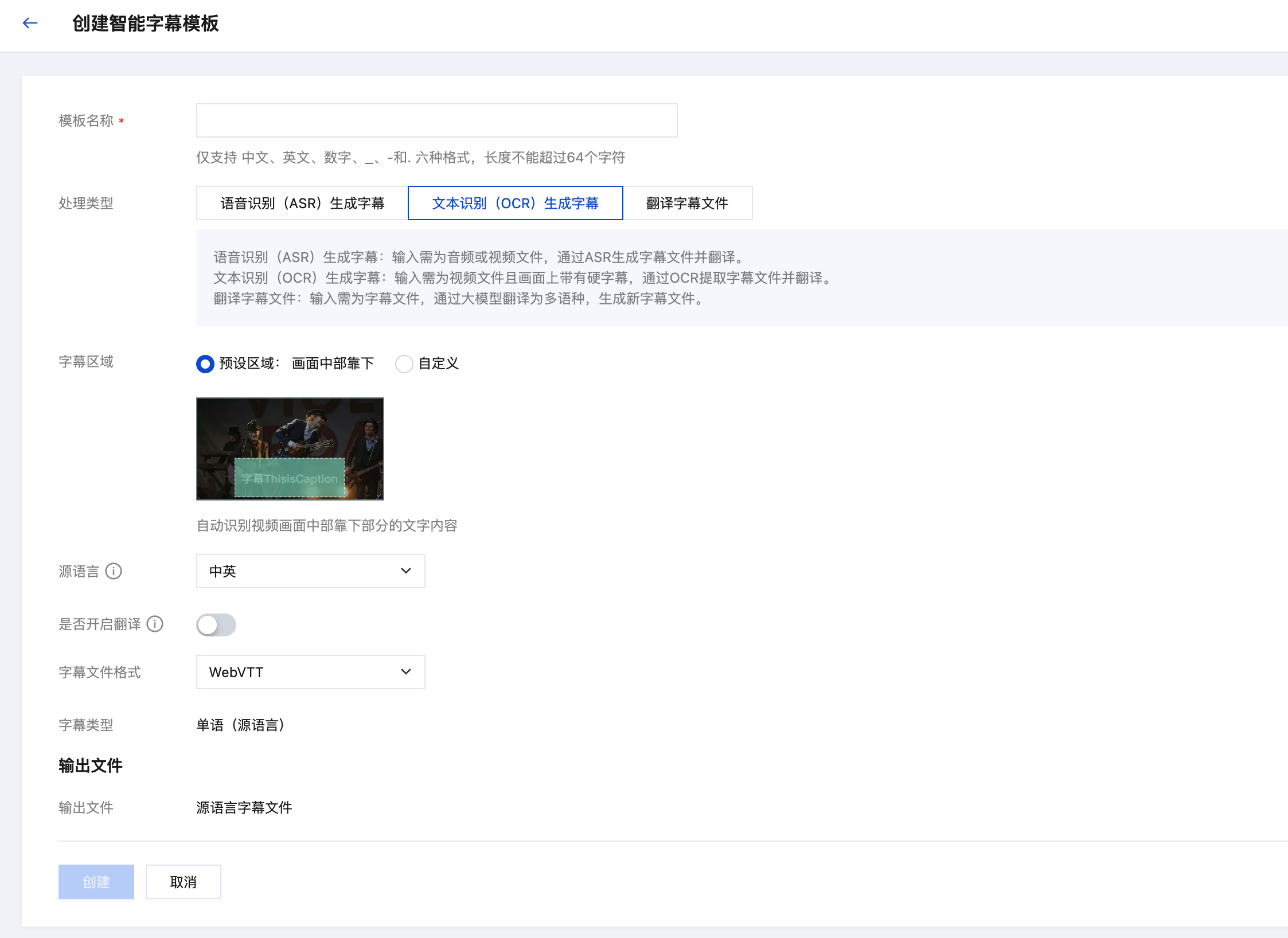The image size is (1288, 938).
Task: Click the chevron in 中英 dropdown
Action: (405, 571)
